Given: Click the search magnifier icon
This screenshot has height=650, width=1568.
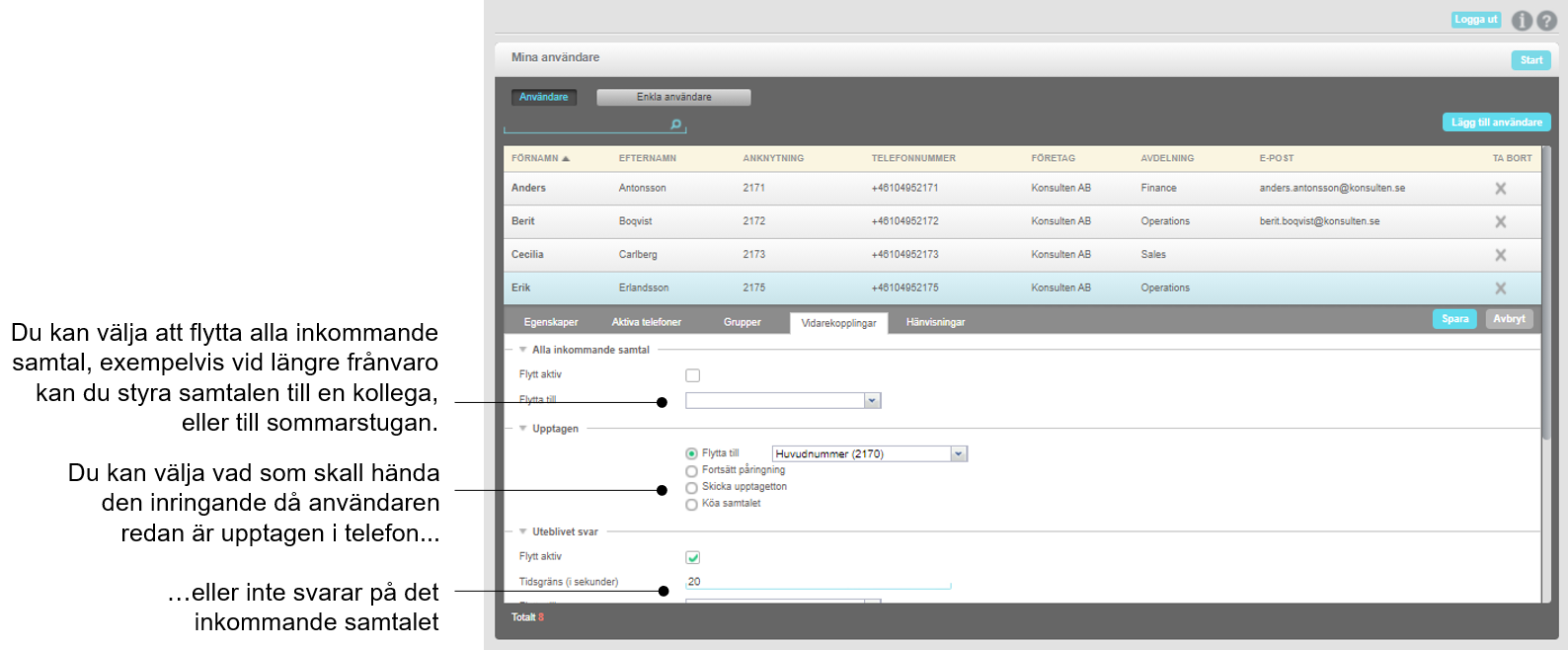Looking at the screenshot, I should (x=676, y=124).
